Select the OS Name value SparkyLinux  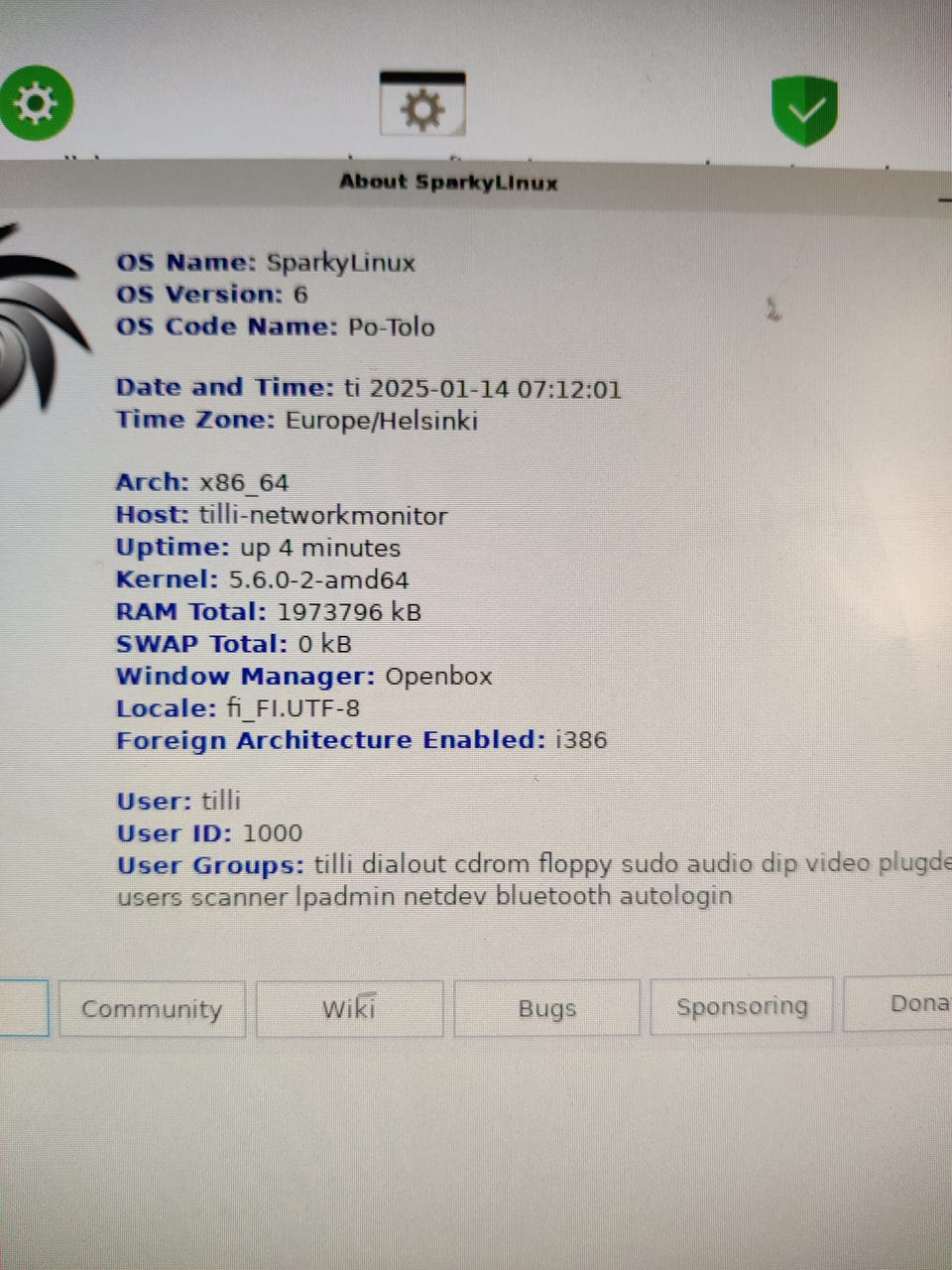click(340, 263)
